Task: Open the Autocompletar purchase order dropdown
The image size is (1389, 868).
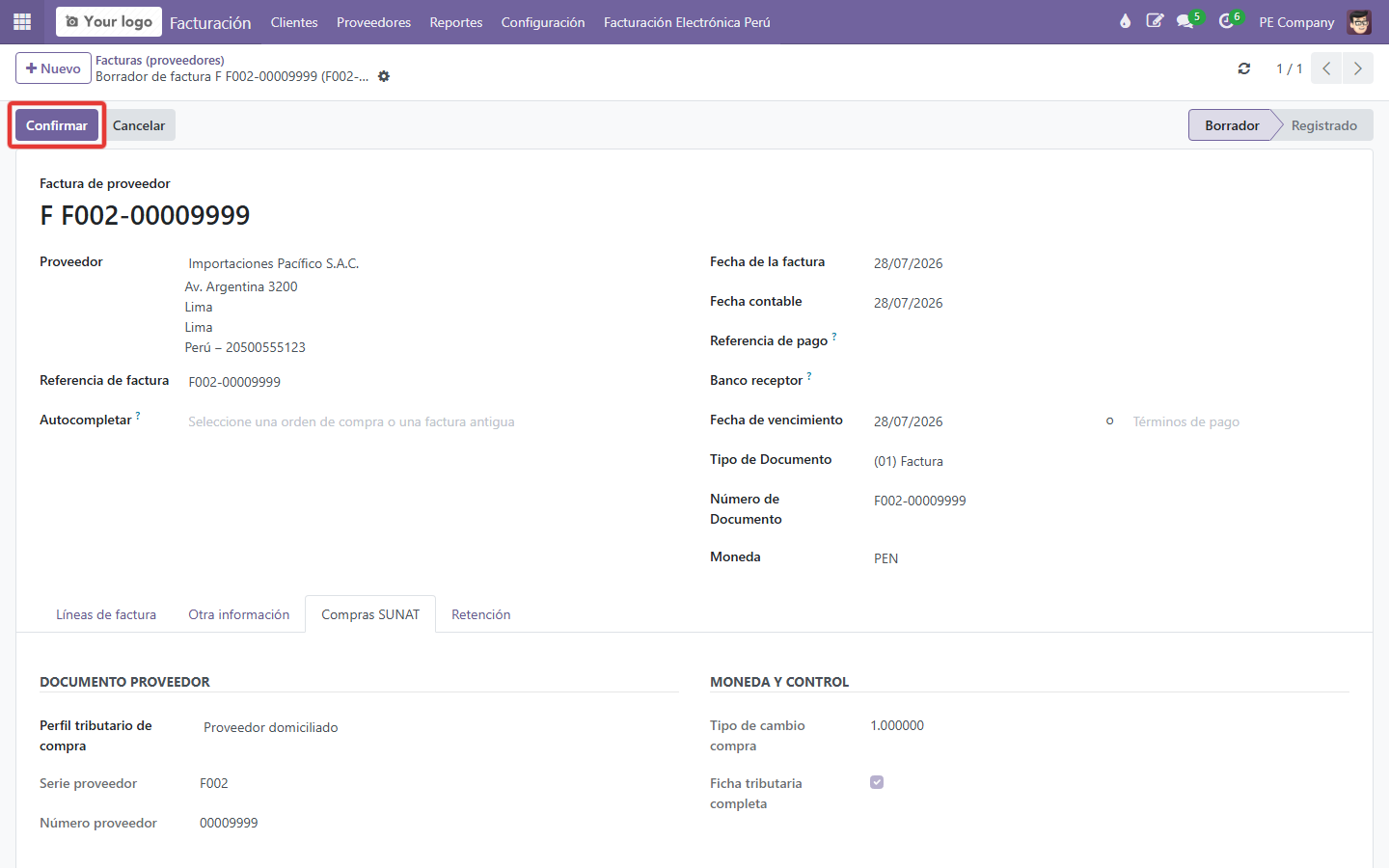Action: [432, 421]
